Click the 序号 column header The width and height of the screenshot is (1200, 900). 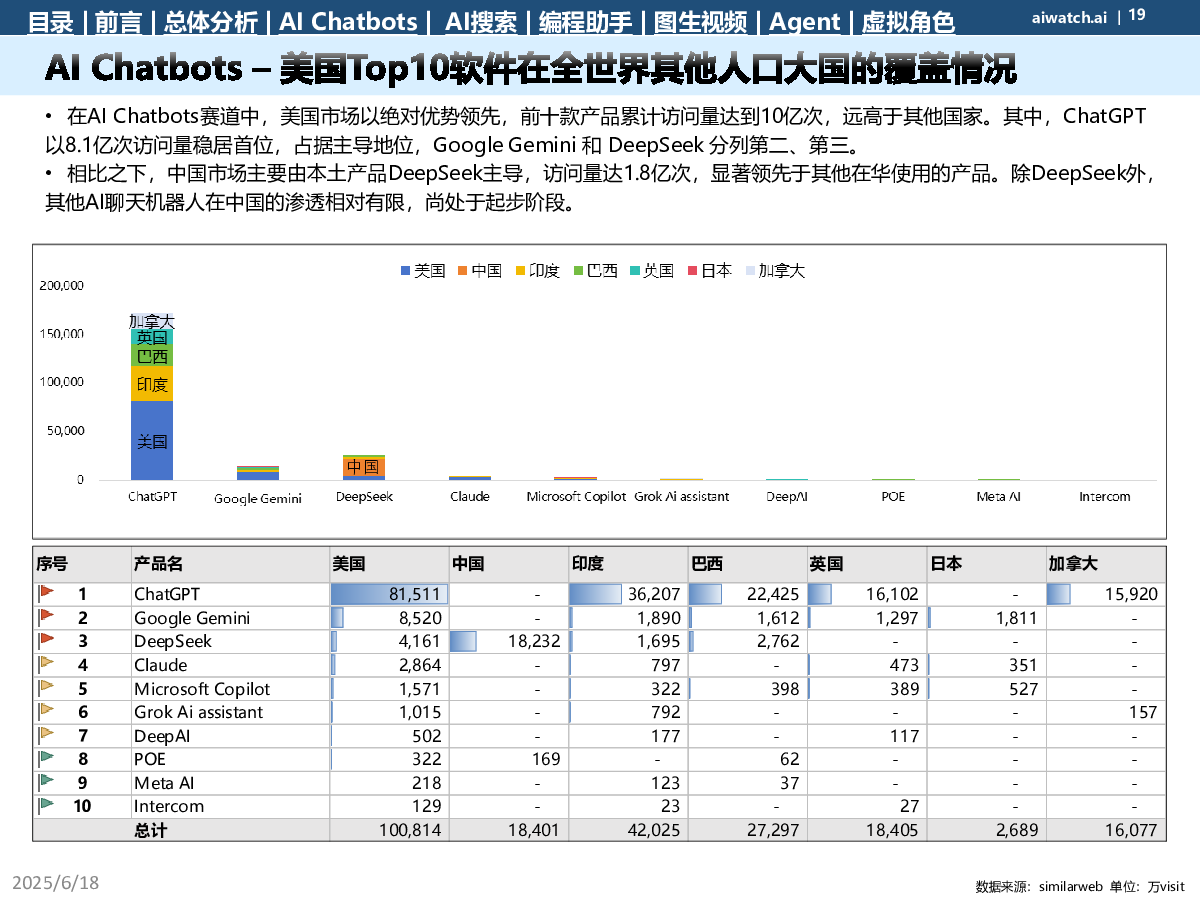coord(81,564)
